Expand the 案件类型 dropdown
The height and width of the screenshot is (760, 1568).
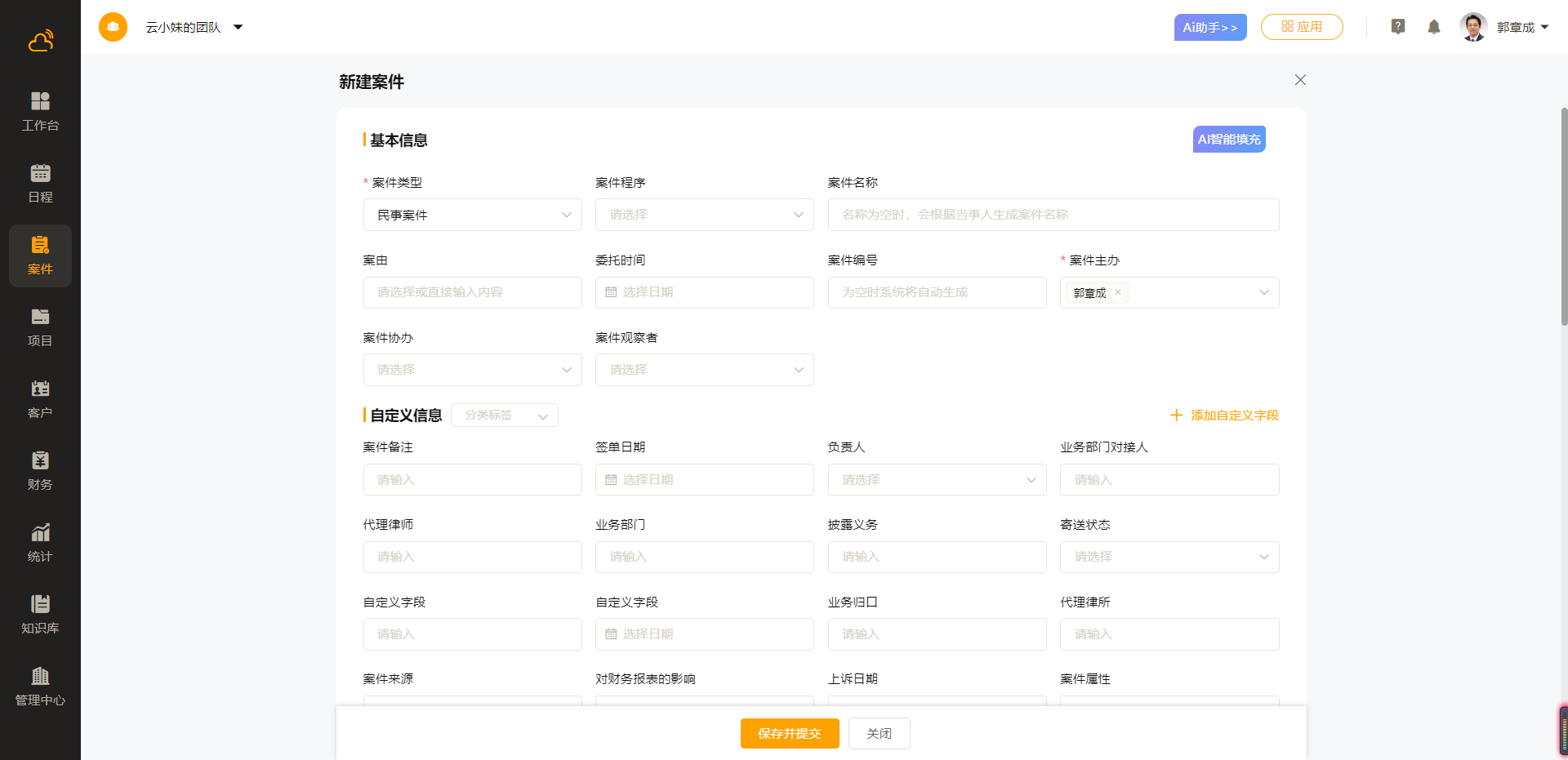472,215
